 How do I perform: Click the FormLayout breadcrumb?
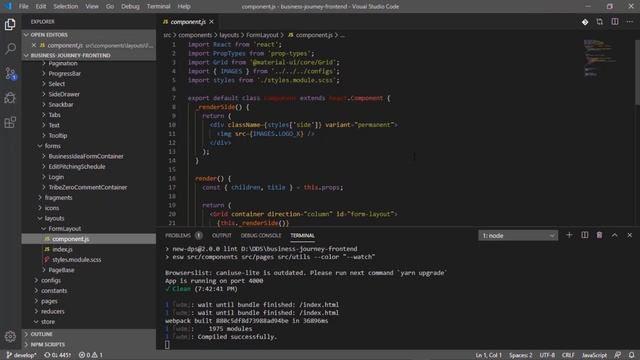pyautogui.click(x=262, y=35)
